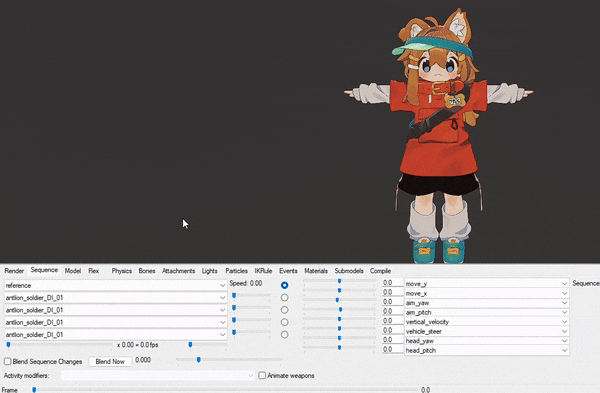Click the aim_yaw value input field
The height and width of the screenshot is (393, 600).
393,302
